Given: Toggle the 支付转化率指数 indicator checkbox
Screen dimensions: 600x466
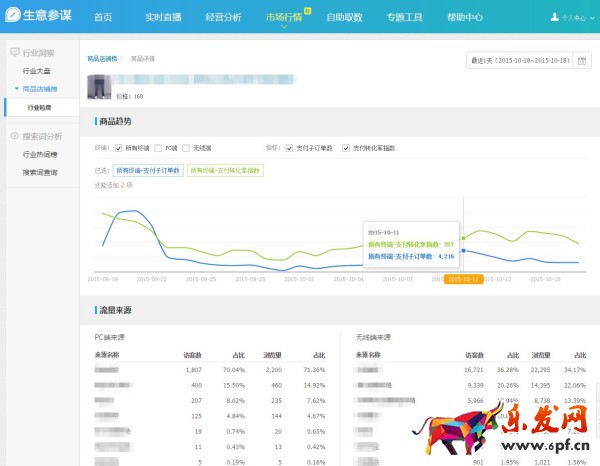Looking at the screenshot, I should tap(346, 148).
